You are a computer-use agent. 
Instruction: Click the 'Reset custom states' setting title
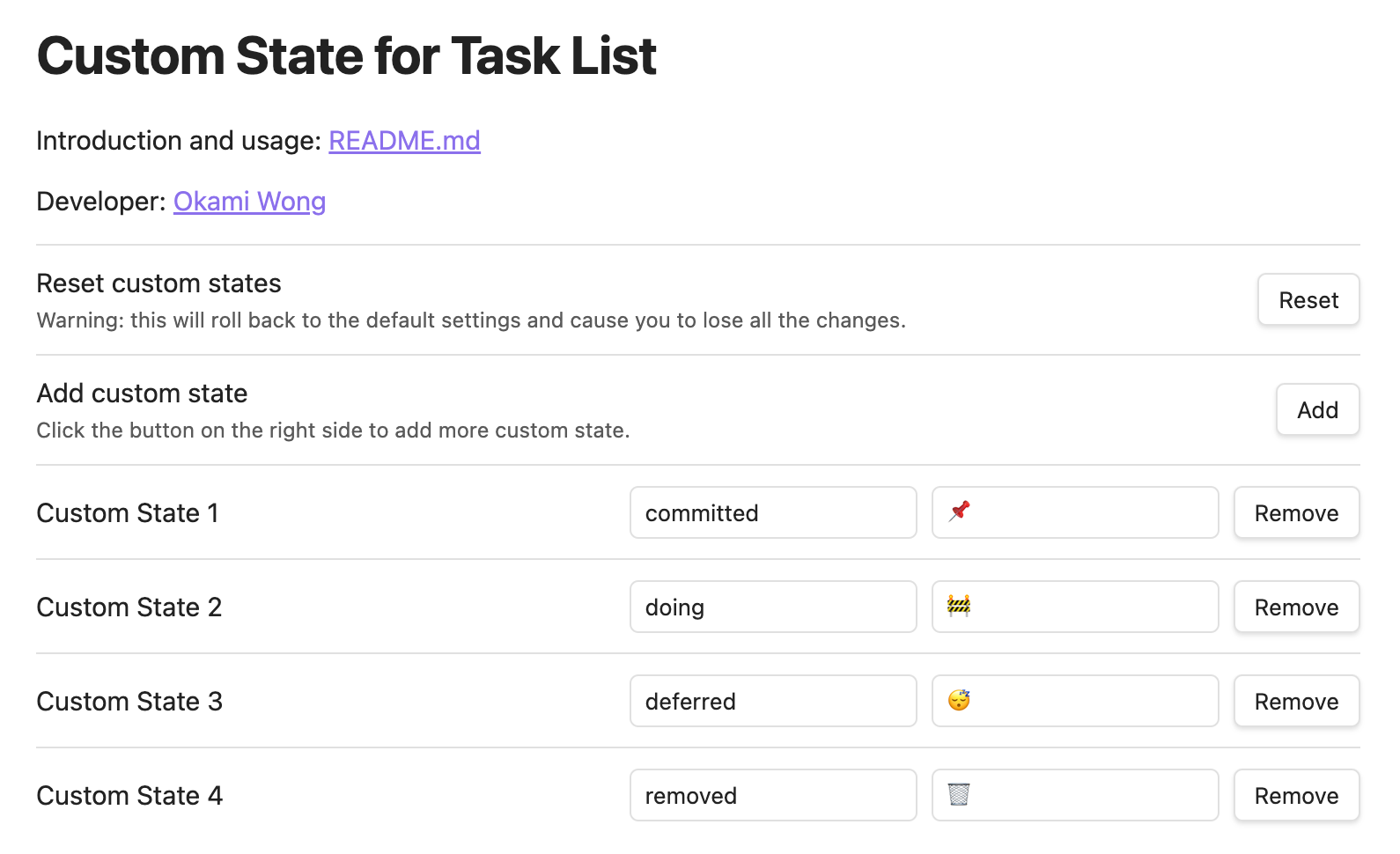(x=158, y=283)
